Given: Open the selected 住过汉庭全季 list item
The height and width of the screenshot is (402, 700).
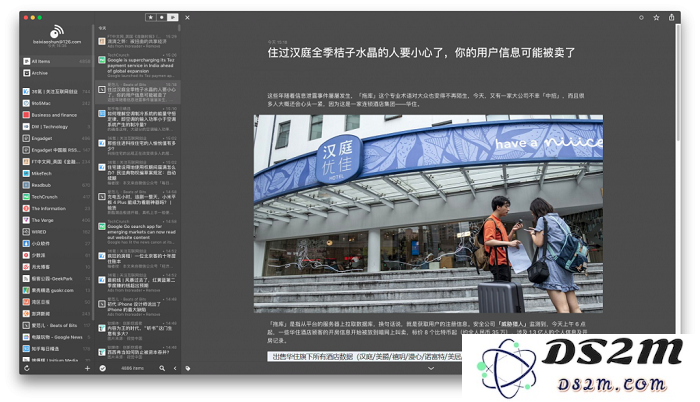Looking at the screenshot, I should [138, 92].
